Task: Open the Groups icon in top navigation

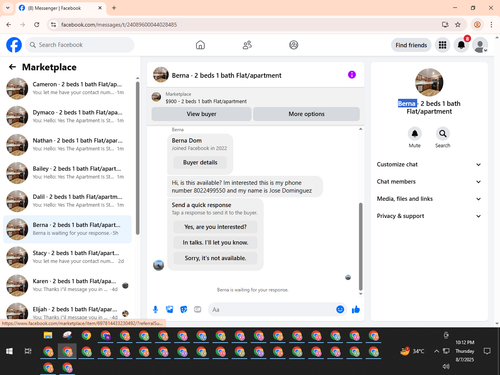Action: pyautogui.click(x=294, y=45)
